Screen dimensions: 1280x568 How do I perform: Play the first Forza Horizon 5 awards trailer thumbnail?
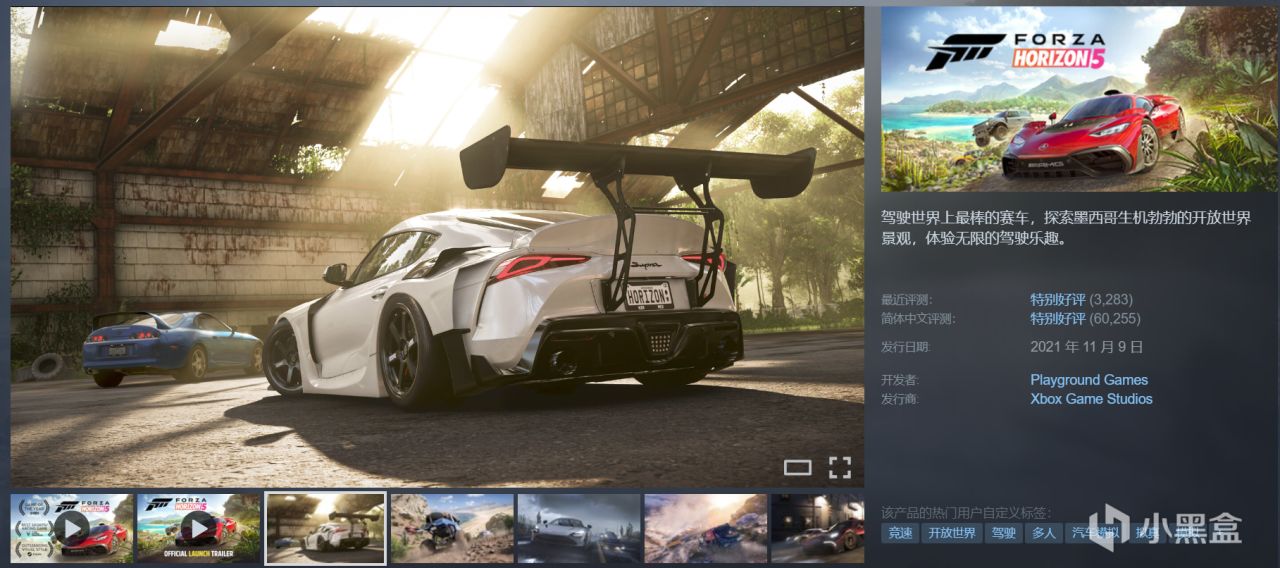point(71,528)
